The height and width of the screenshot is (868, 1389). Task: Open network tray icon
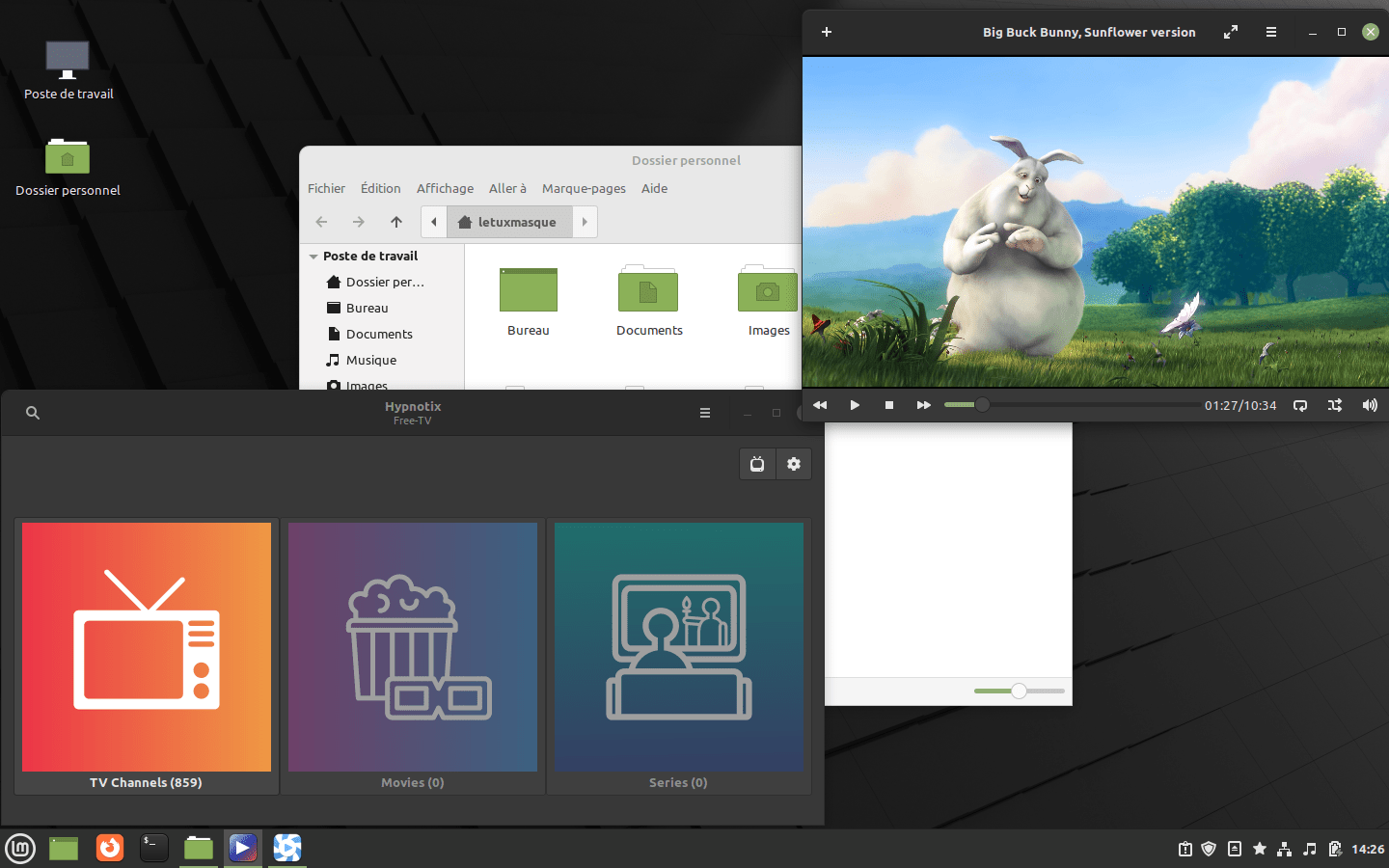1284,849
